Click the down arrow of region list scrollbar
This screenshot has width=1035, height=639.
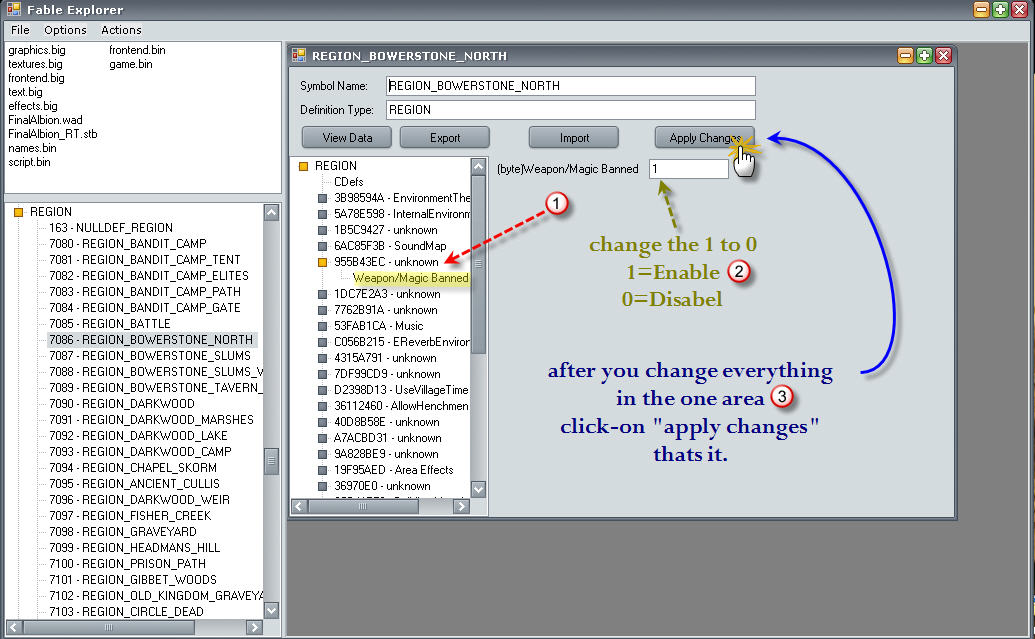pos(271,608)
